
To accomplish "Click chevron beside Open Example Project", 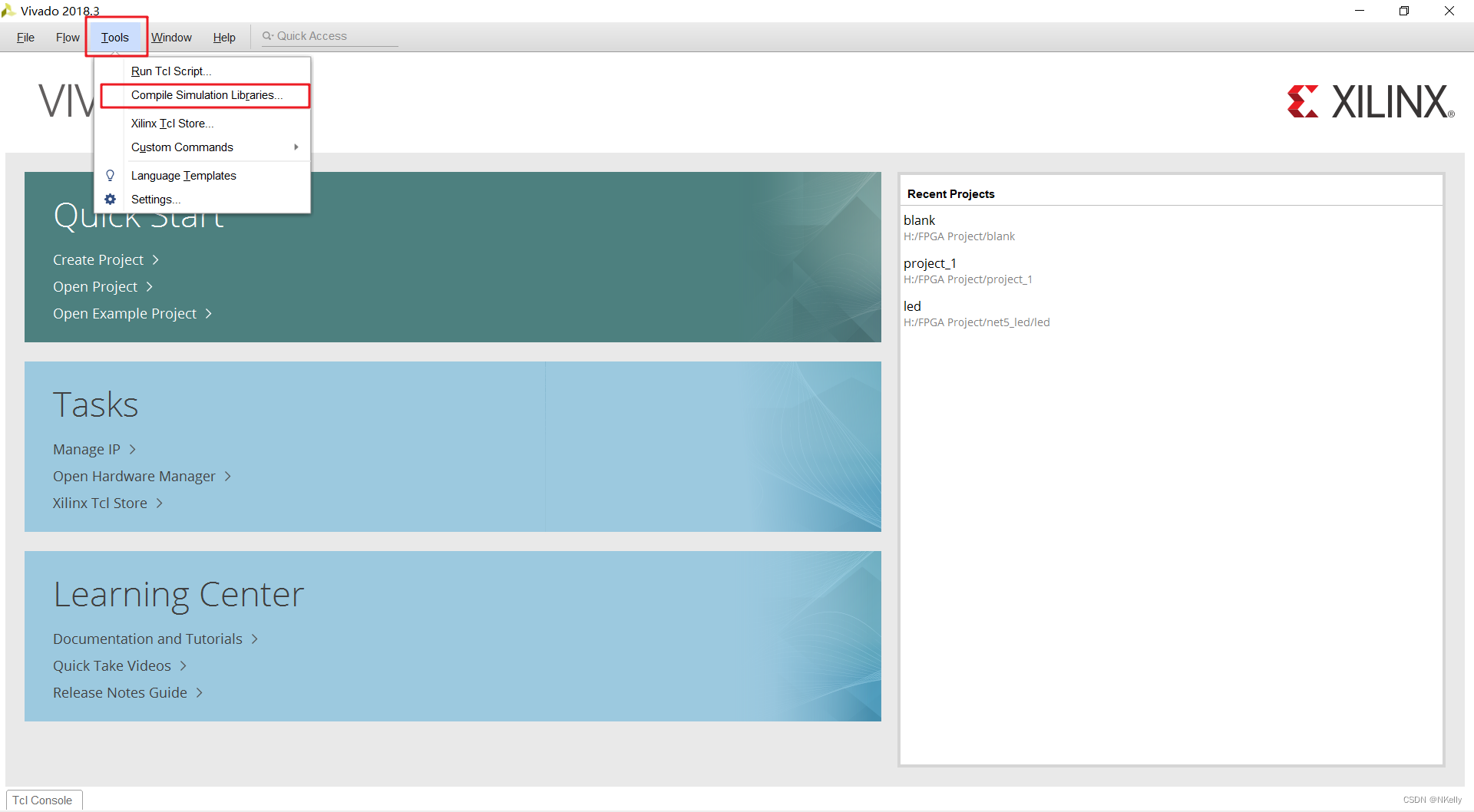I will tap(209, 314).
